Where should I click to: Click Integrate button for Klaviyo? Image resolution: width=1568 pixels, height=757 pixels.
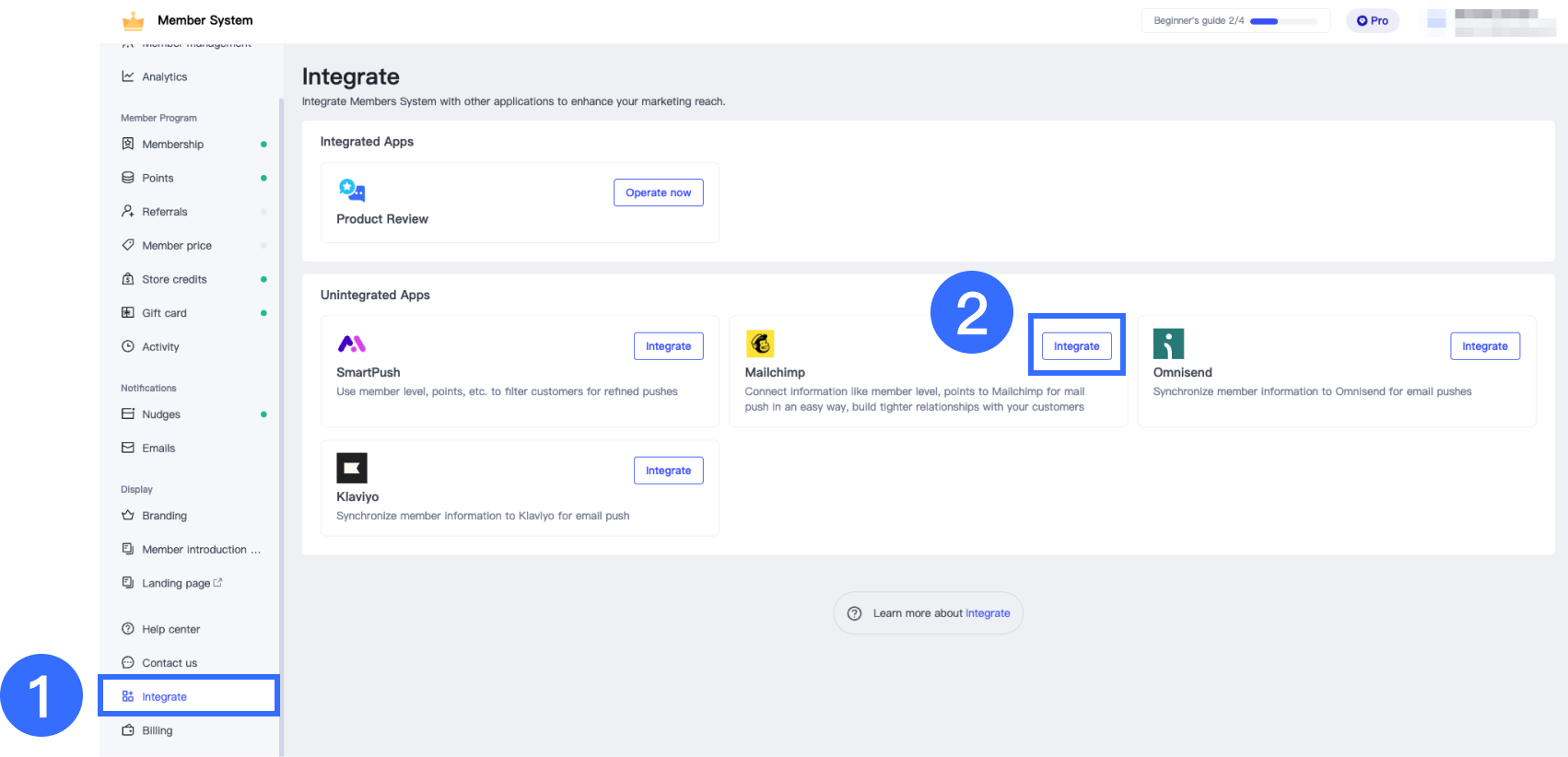[668, 471]
